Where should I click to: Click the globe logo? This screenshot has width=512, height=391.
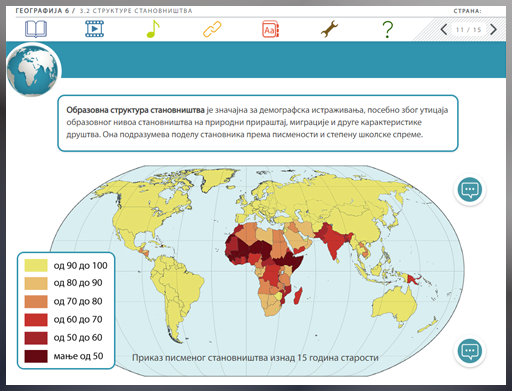pyautogui.click(x=33, y=70)
